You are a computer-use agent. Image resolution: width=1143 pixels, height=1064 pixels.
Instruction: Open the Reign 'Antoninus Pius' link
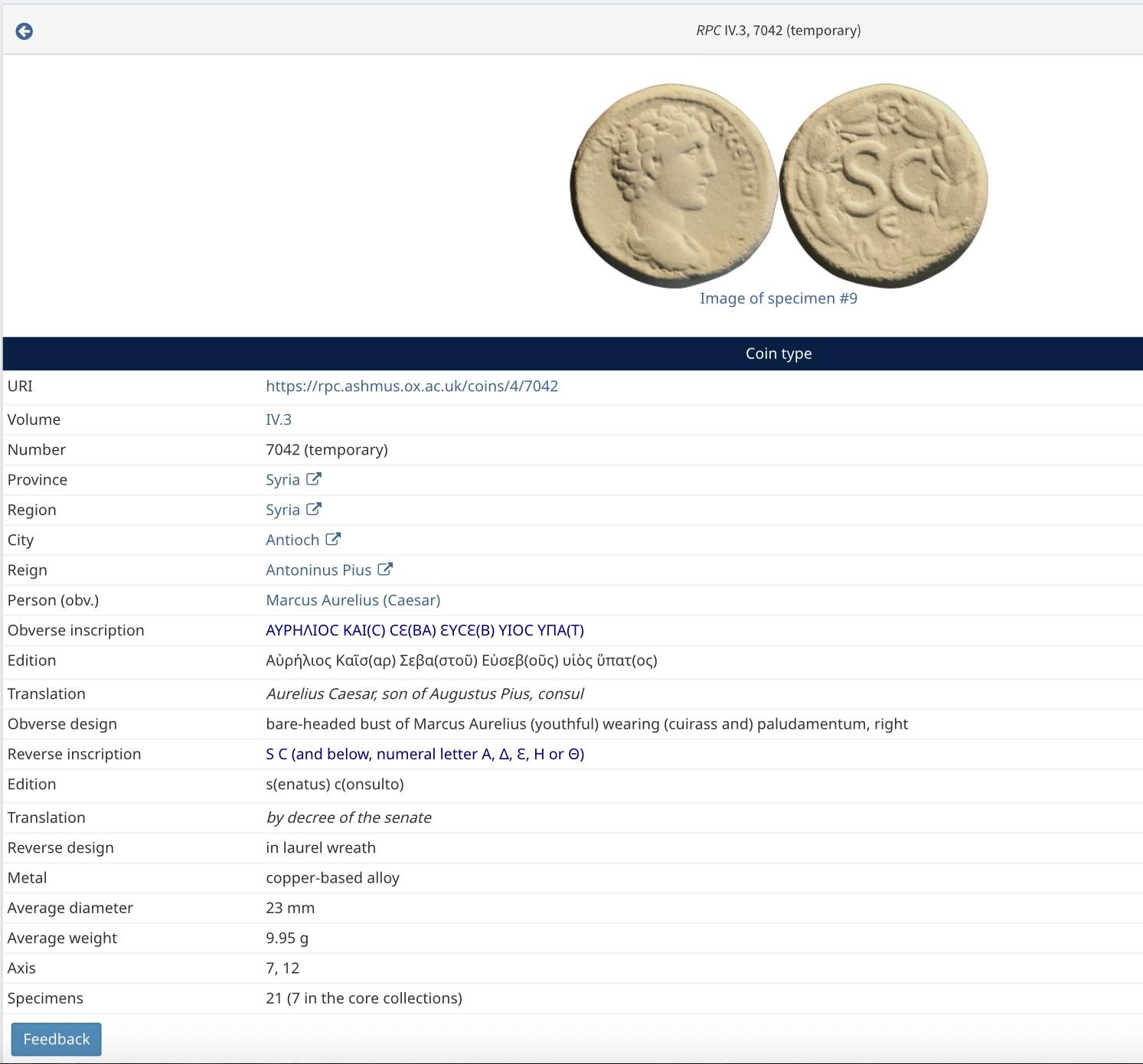click(x=318, y=570)
